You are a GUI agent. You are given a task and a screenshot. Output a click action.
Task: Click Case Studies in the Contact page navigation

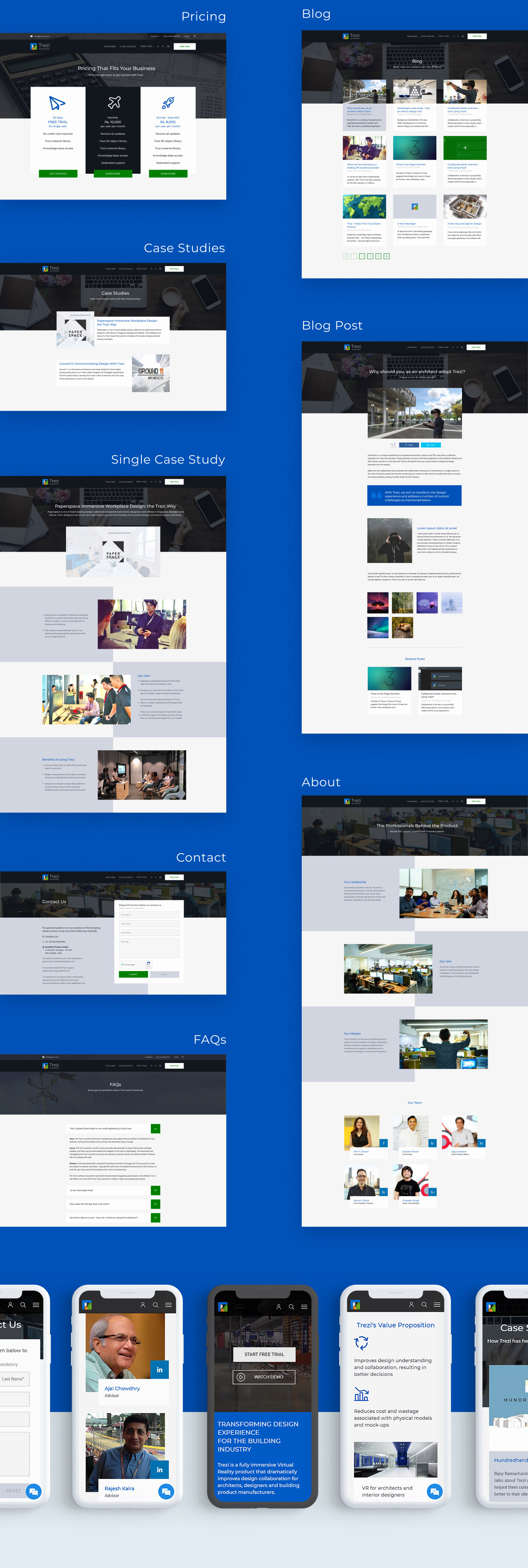[x=126, y=877]
